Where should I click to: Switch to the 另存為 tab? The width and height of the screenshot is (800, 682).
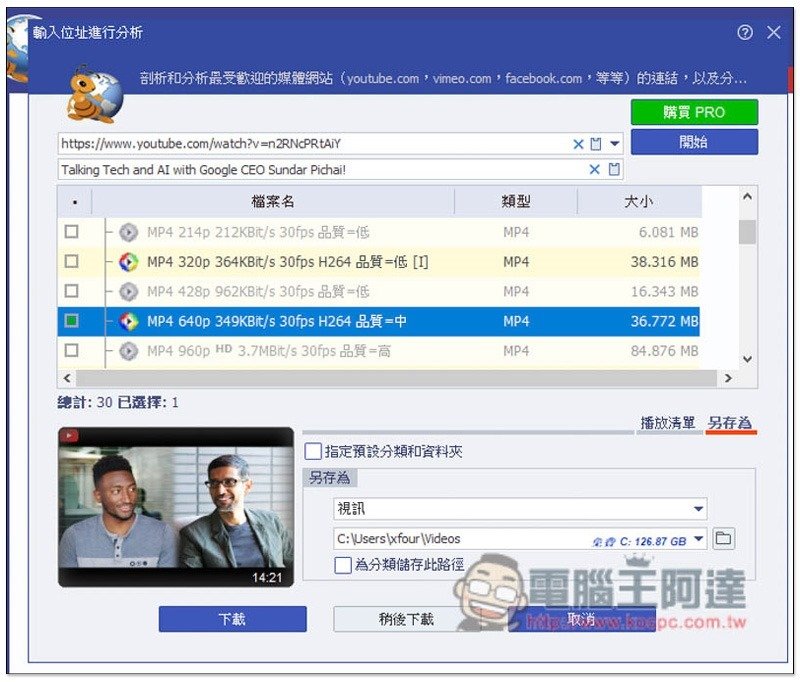730,422
